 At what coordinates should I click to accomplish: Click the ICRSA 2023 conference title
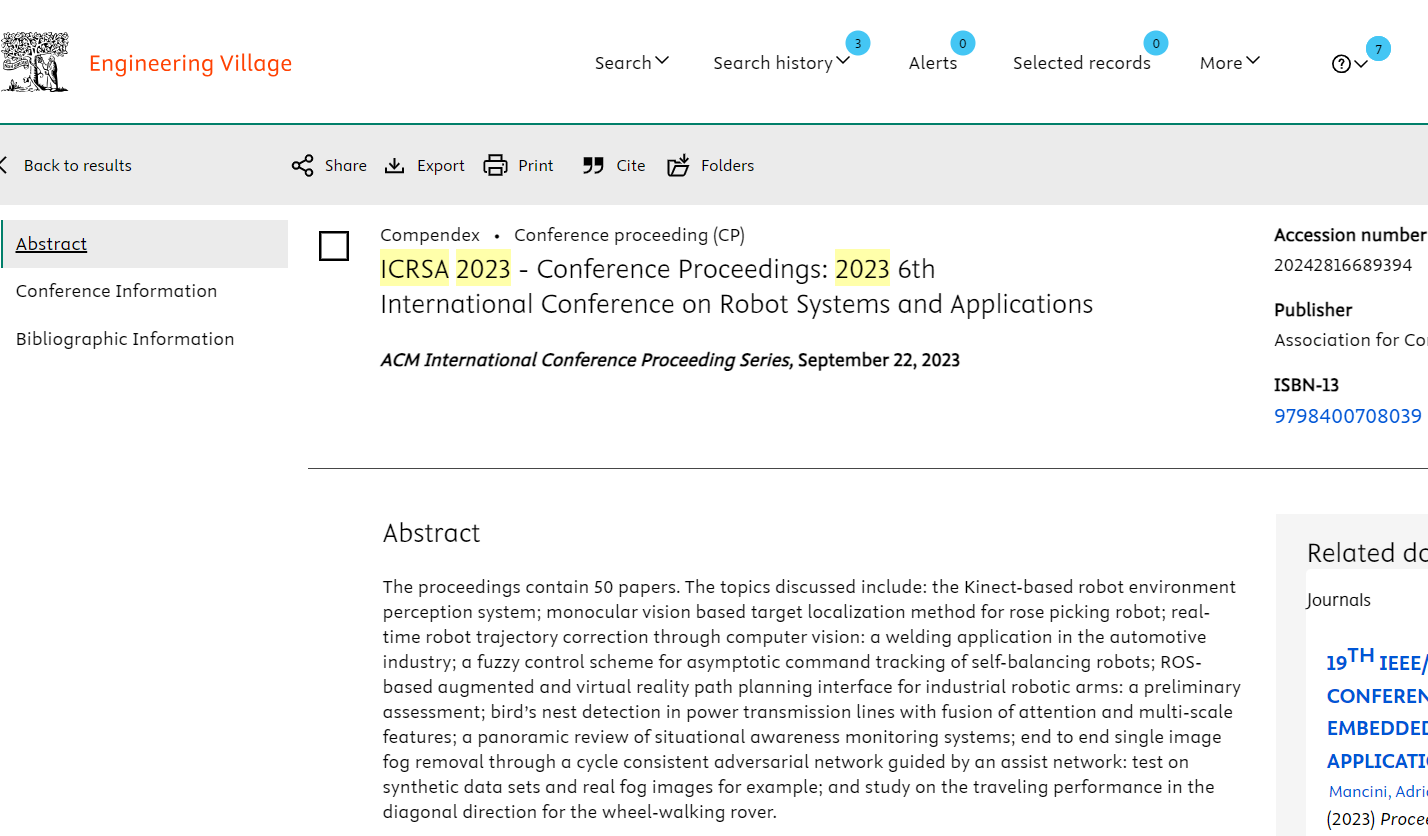pos(737,286)
